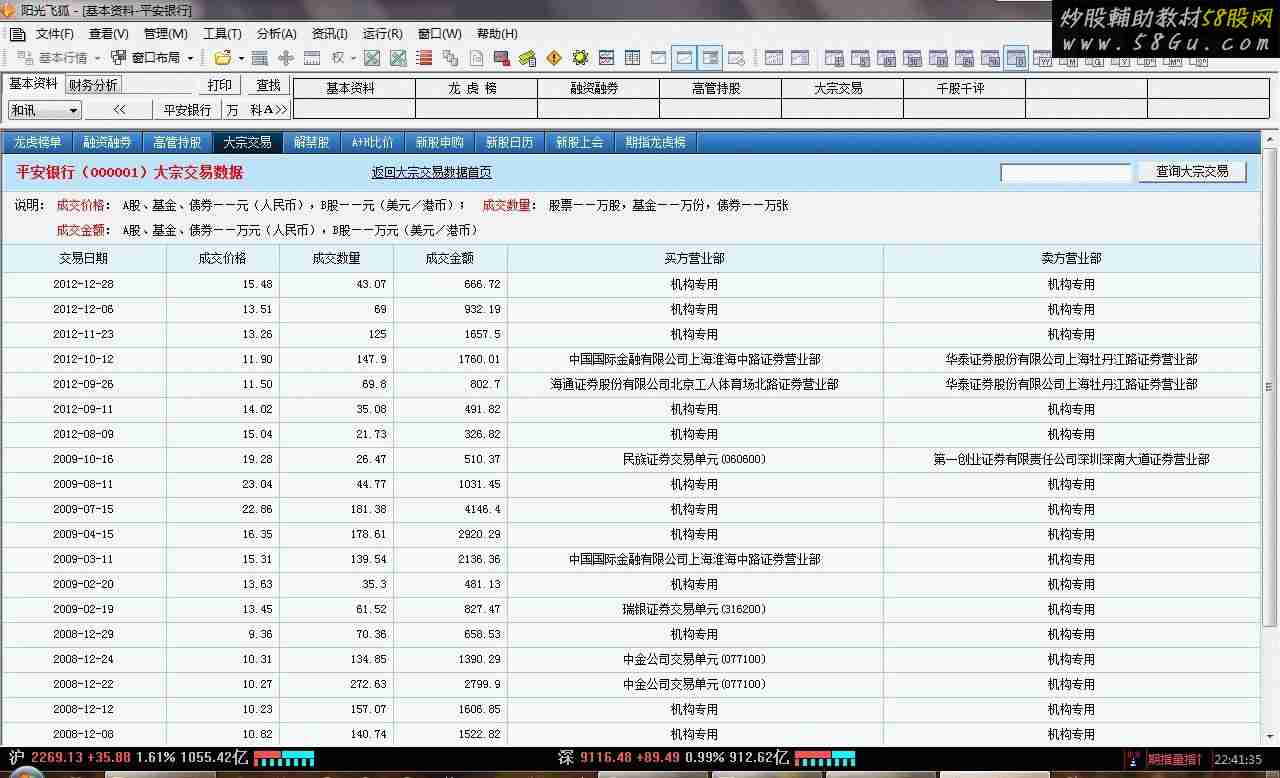Viewport: 1280px width, 778px height.
Task: Open the 窗口(W) menu
Action: click(439, 34)
